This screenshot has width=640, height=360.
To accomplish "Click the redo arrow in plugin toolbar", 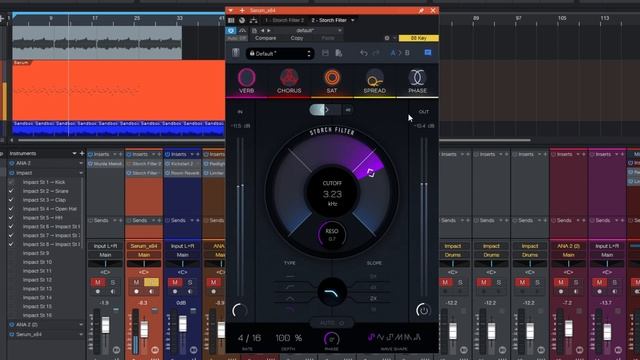I will click(376, 53).
